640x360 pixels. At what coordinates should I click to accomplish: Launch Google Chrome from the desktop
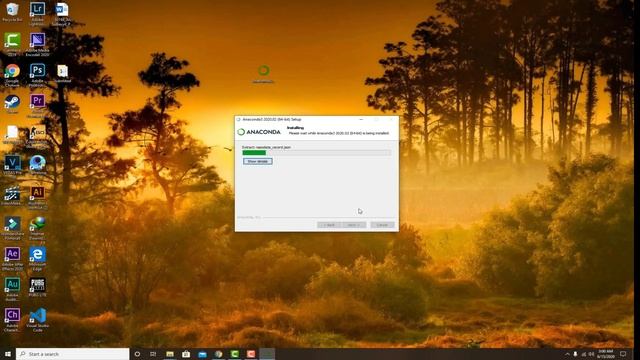click(12, 75)
